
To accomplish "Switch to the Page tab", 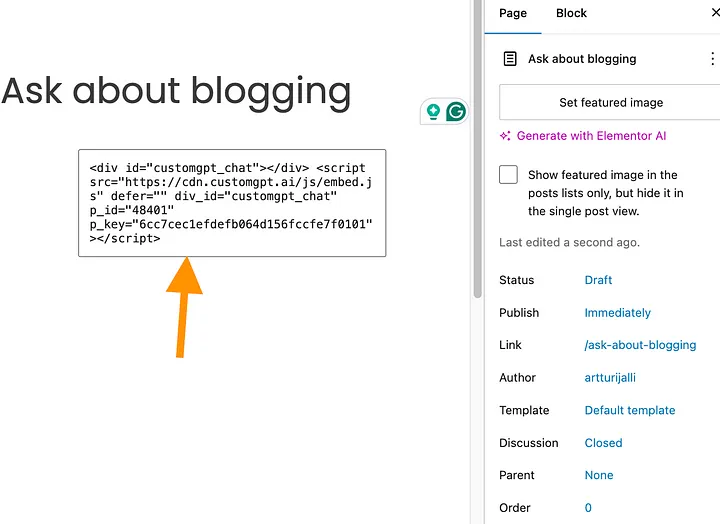I will pyautogui.click(x=513, y=13).
